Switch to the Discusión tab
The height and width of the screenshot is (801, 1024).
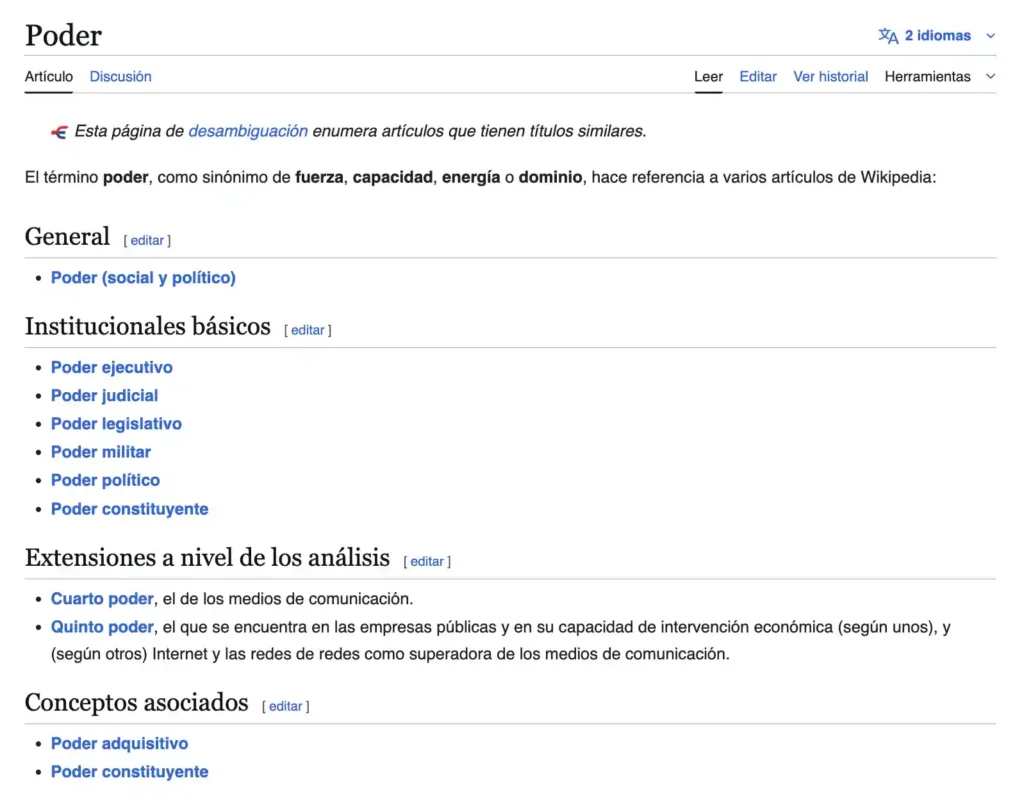[120, 76]
